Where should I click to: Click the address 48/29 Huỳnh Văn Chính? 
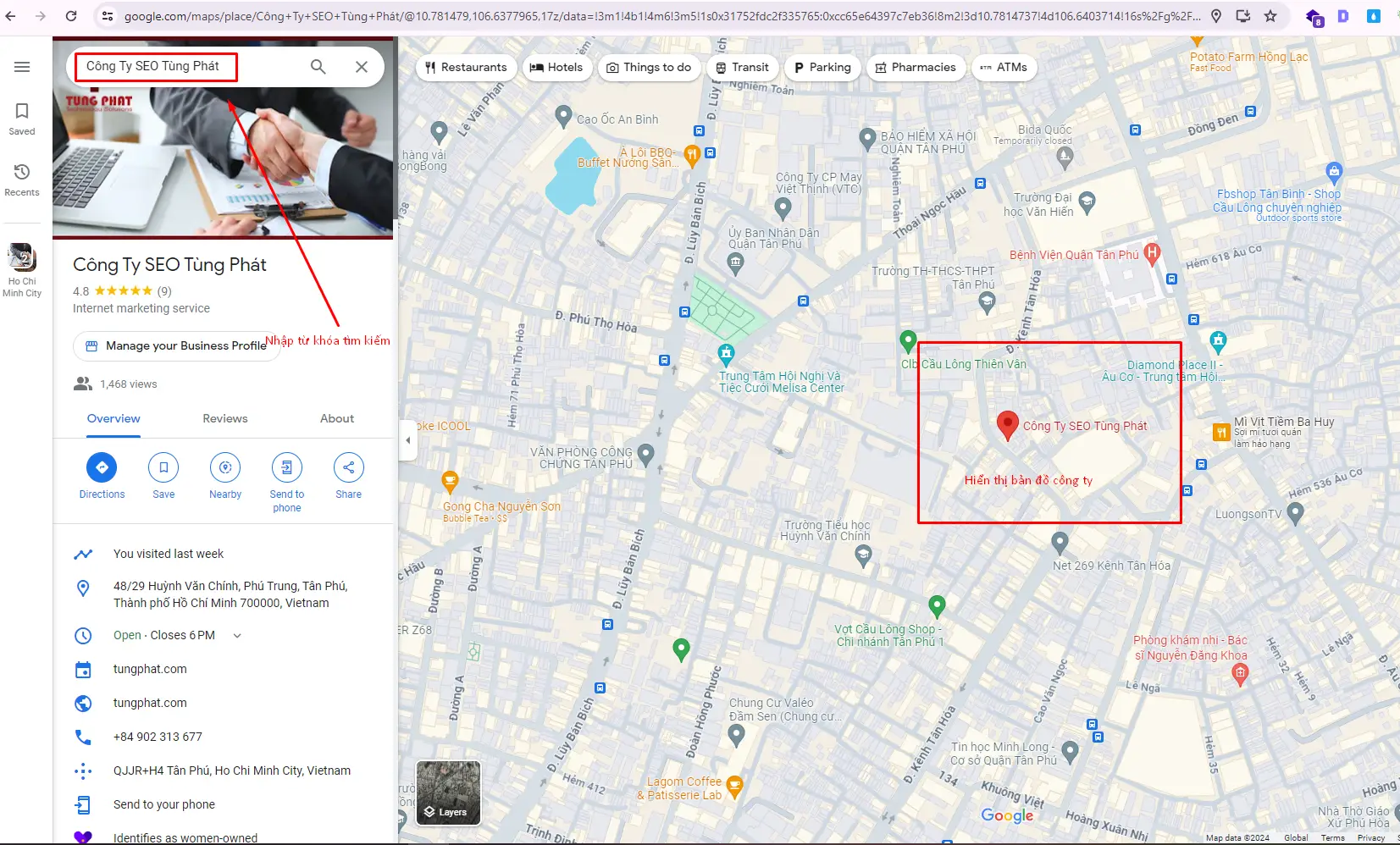pyautogui.click(x=230, y=594)
